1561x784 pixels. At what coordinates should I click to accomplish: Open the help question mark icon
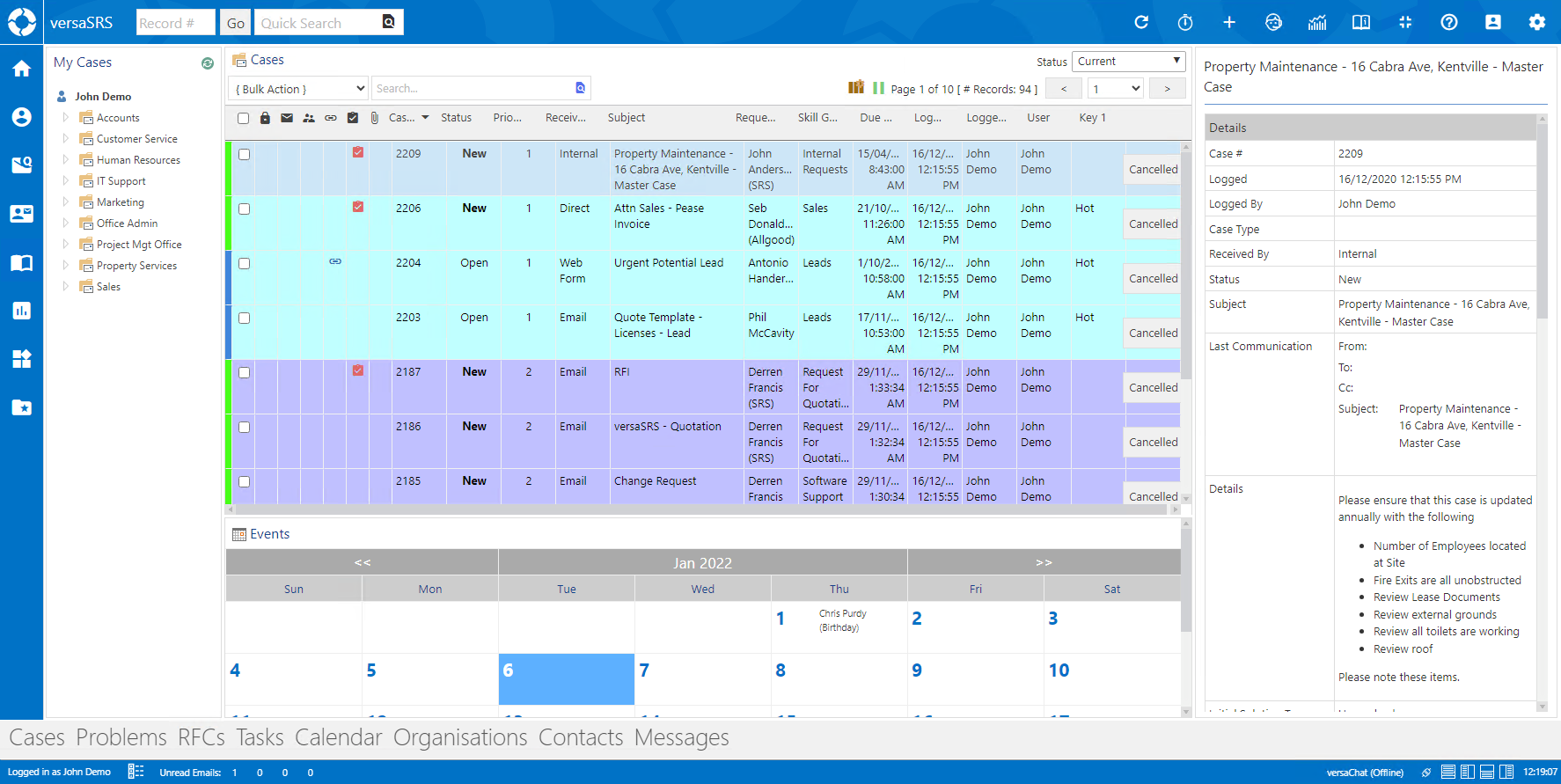point(1448,23)
